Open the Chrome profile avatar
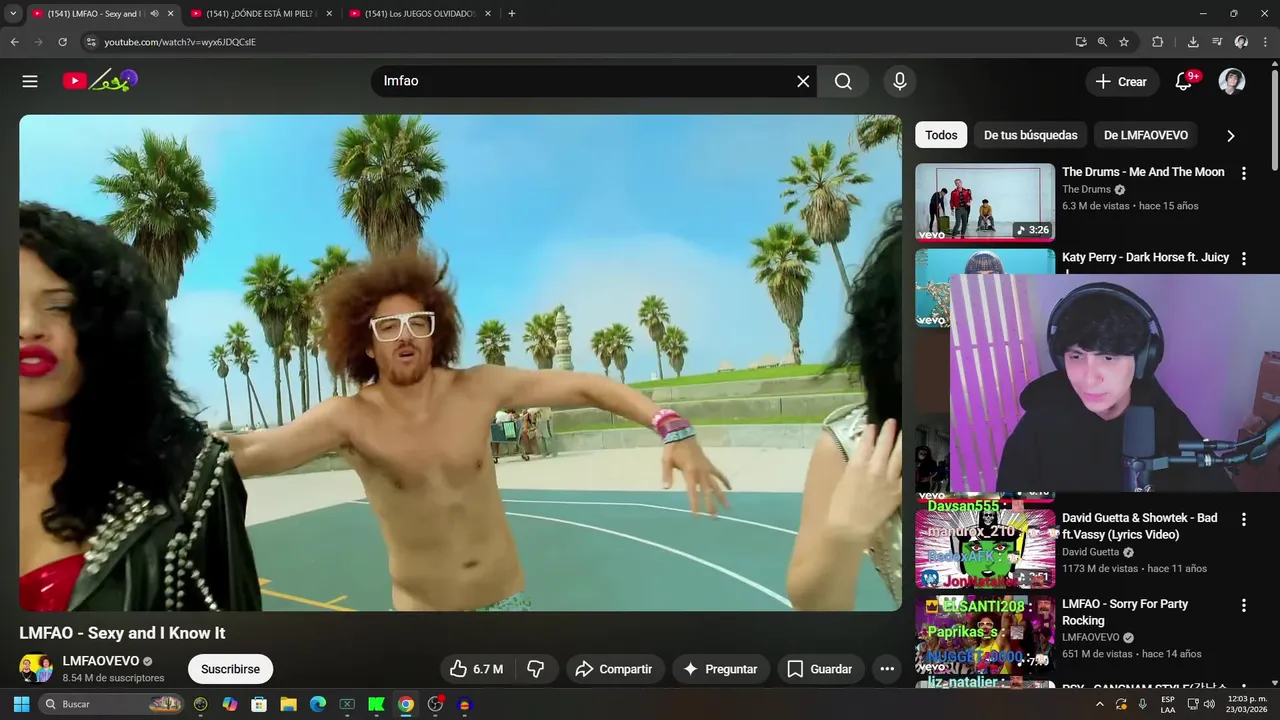1280x720 pixels. point(1241,42)
